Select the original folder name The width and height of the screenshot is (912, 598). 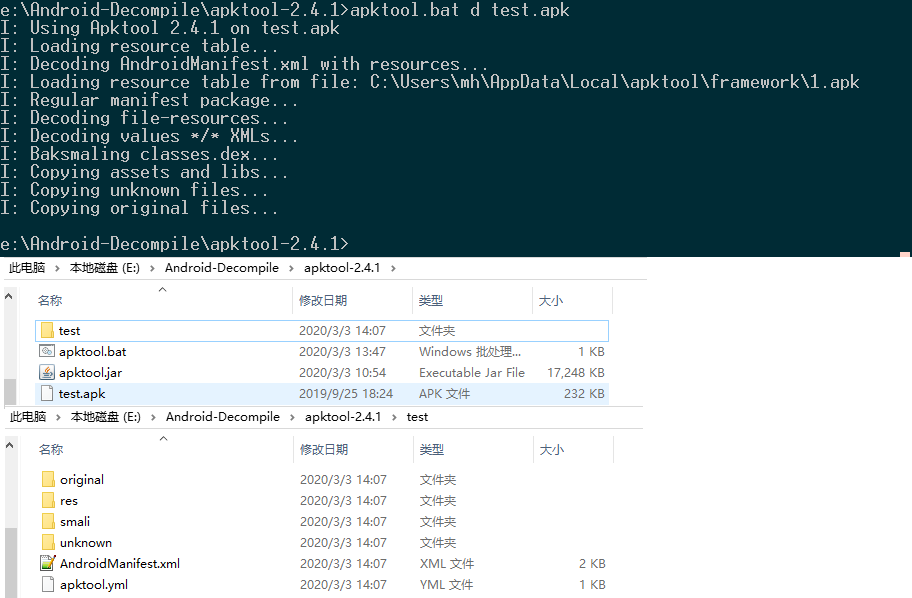pos(82,479)
